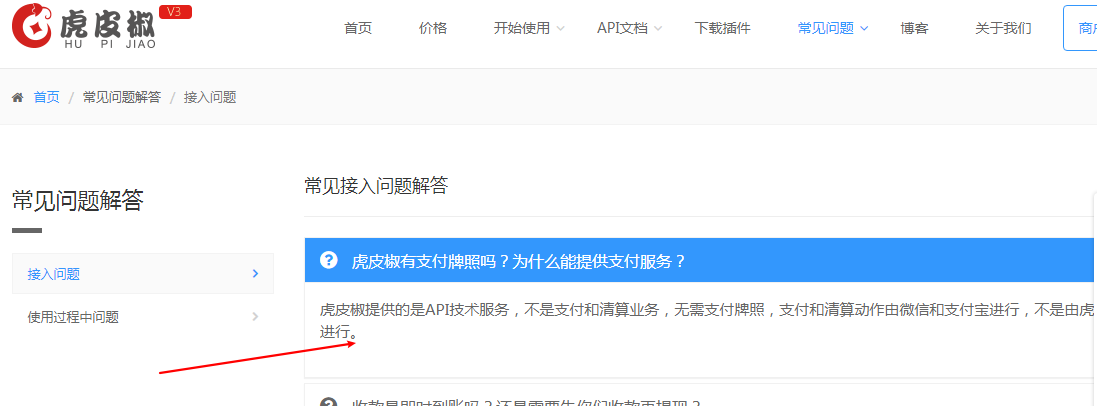Viewport: 1097px width, 406px height.
Task: Switch to 使用过程中问题 in the sidebar
Action: coord(73,317)
